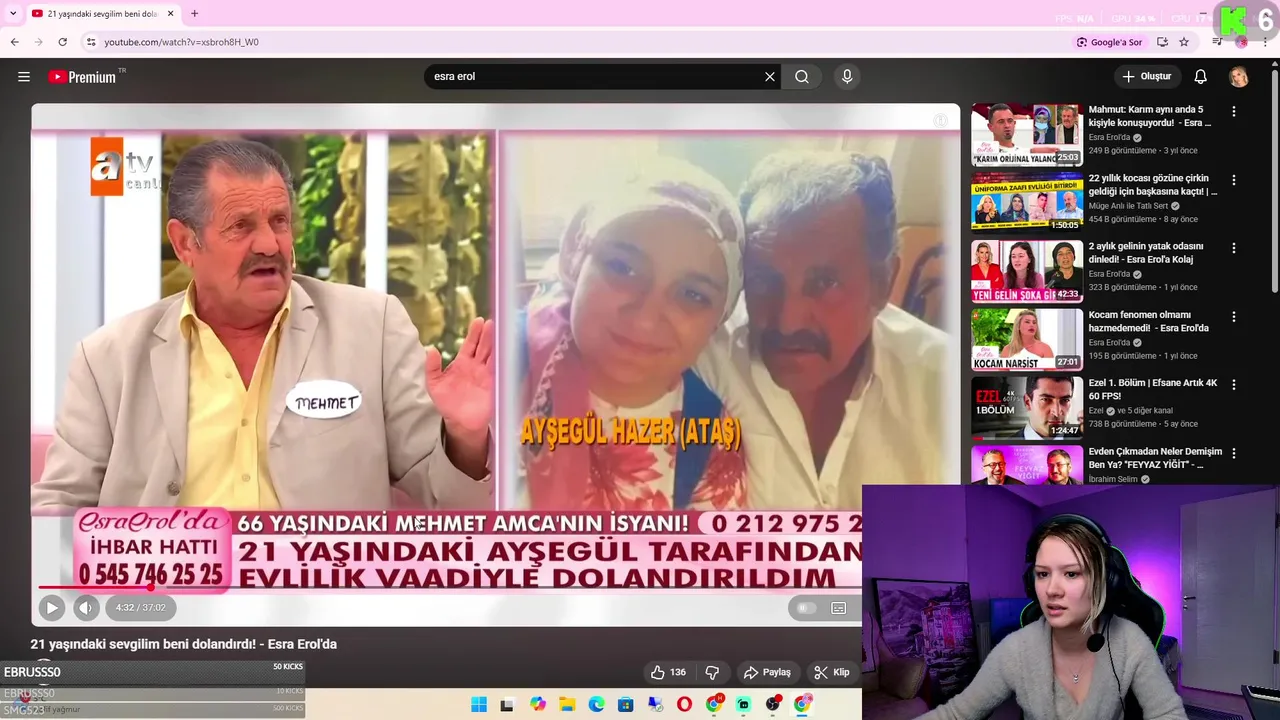Open more options for 'Mahmut: Karım' video
1280x720 pixels.
tap(1234, 112)
